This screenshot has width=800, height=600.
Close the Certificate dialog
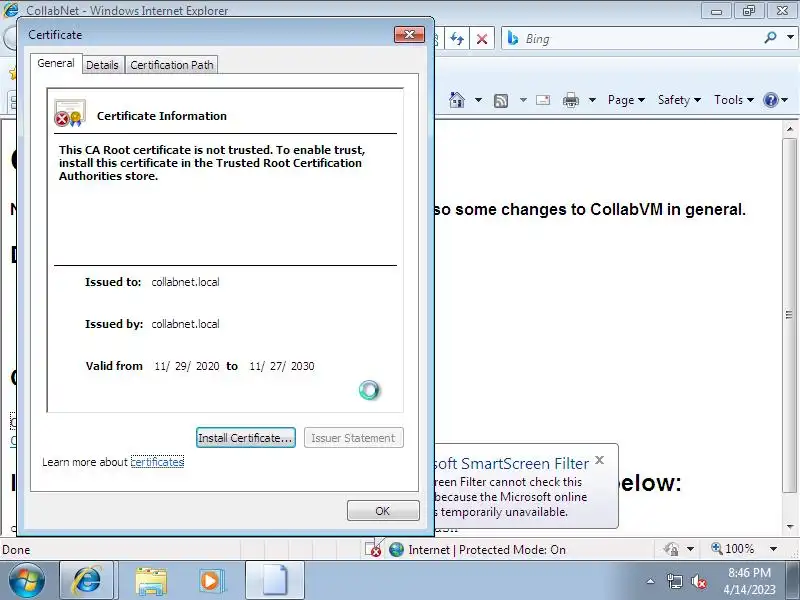point(409,35)
